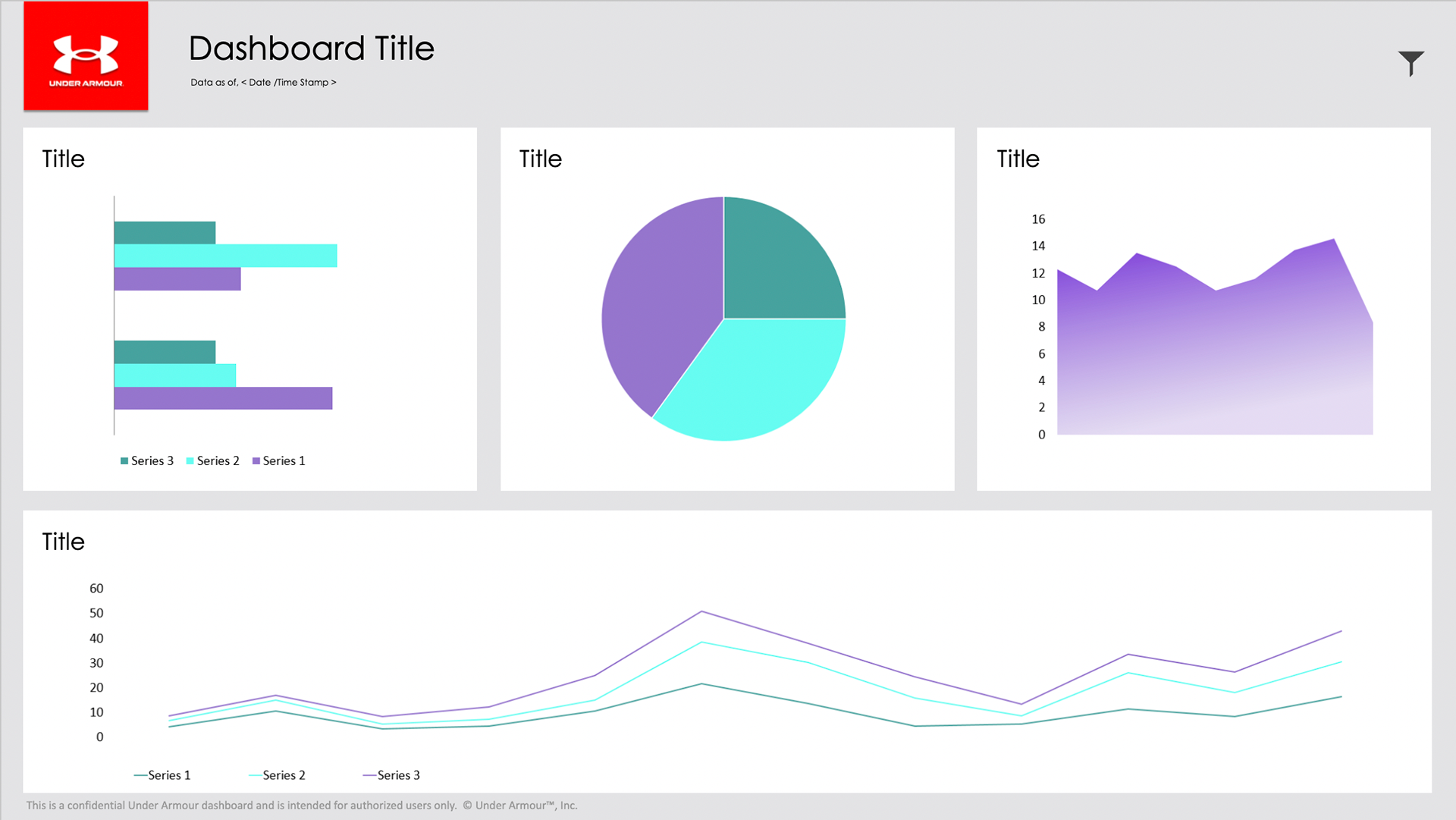The height and width of the screenshot is (820, 1456).
Task: Click the longest cyan bar in top group
Action: pyautogui.click(x=225, y=256)
